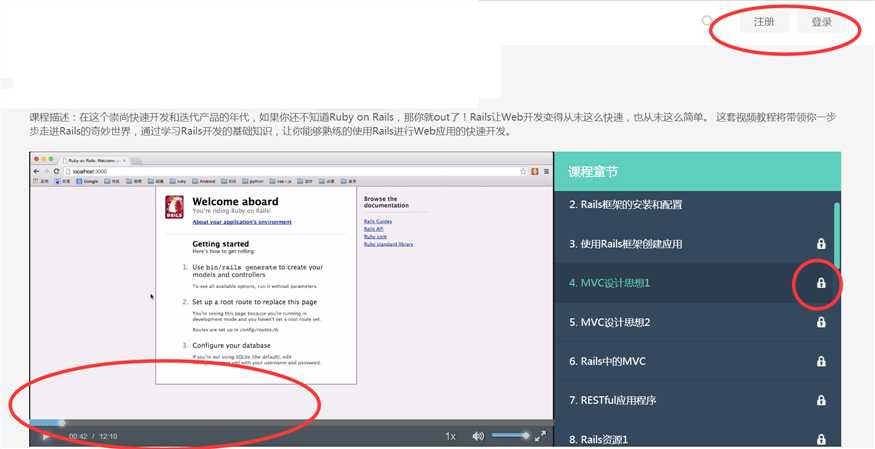Open the 1x playback speed selector
This screenshot has width=875, height=449.
450,436
